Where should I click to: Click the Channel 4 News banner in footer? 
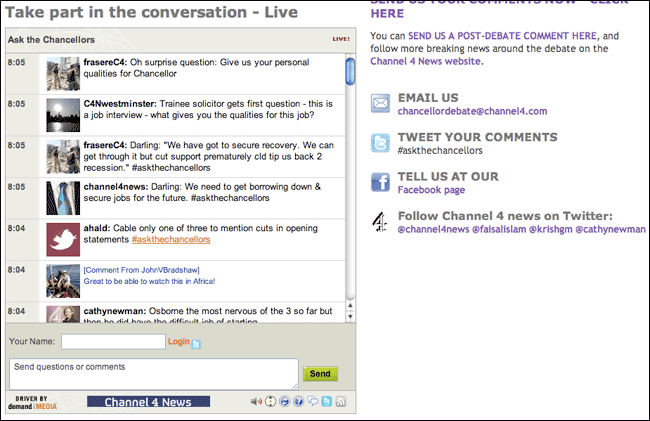click(148, 402)
